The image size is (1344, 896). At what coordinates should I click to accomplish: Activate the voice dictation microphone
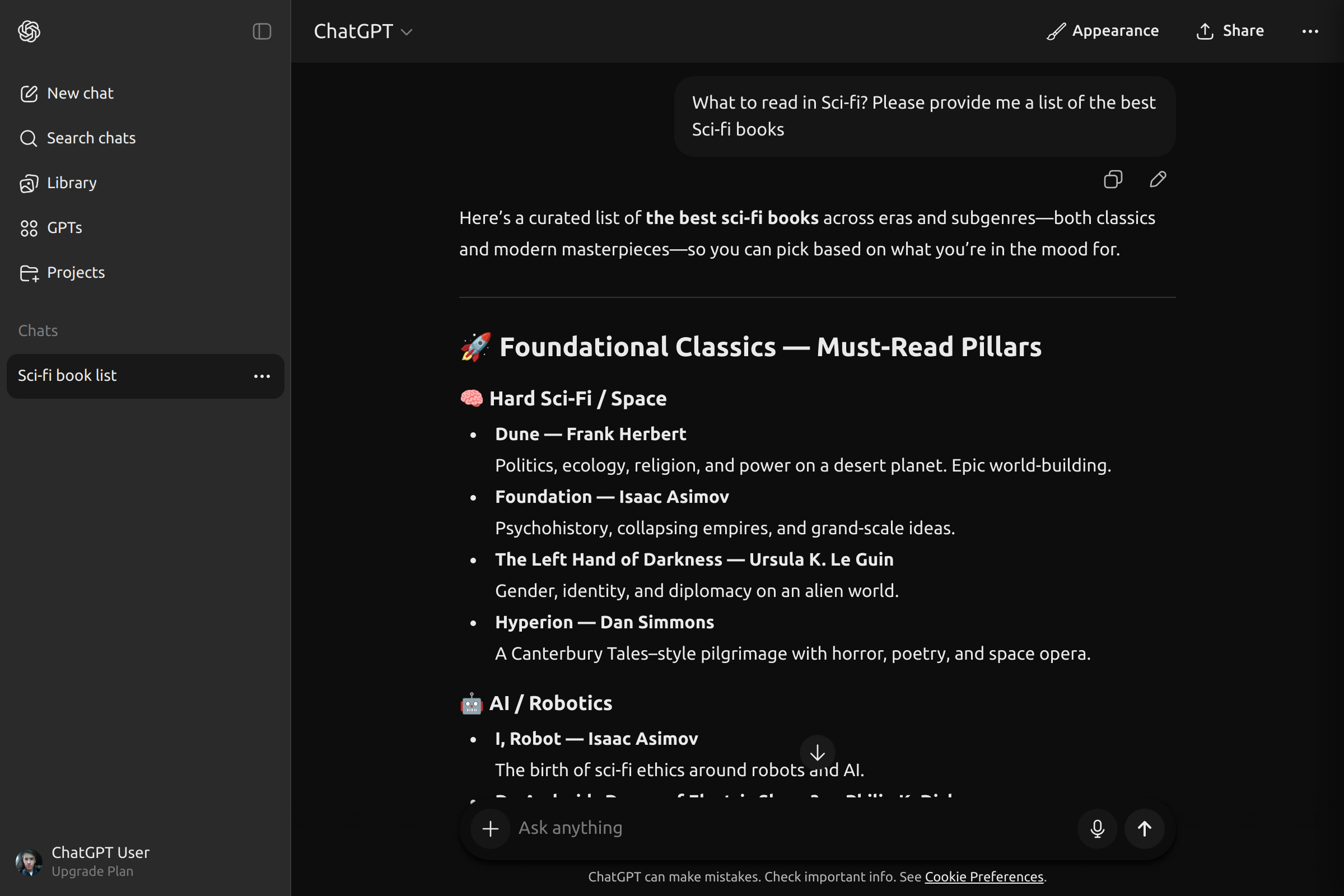(1096, 828)
